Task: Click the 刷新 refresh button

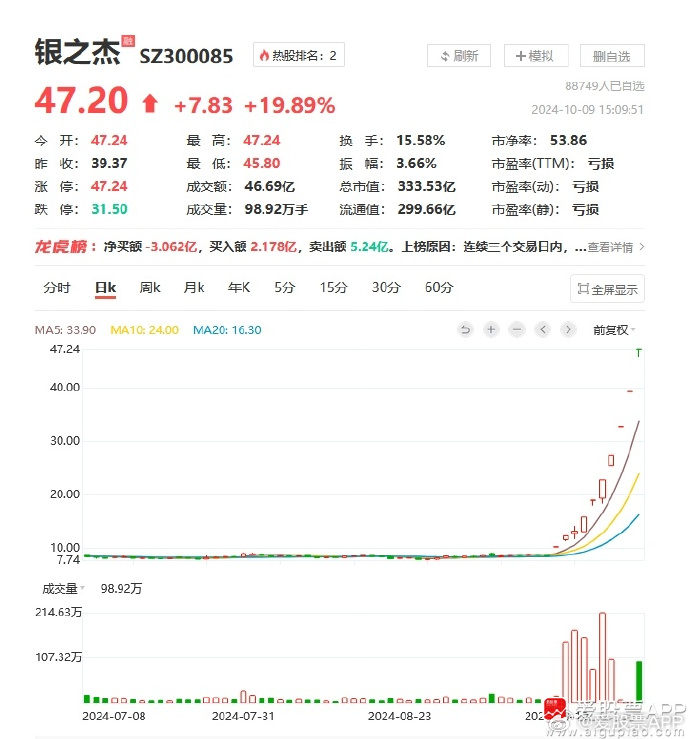Action: 459,56
